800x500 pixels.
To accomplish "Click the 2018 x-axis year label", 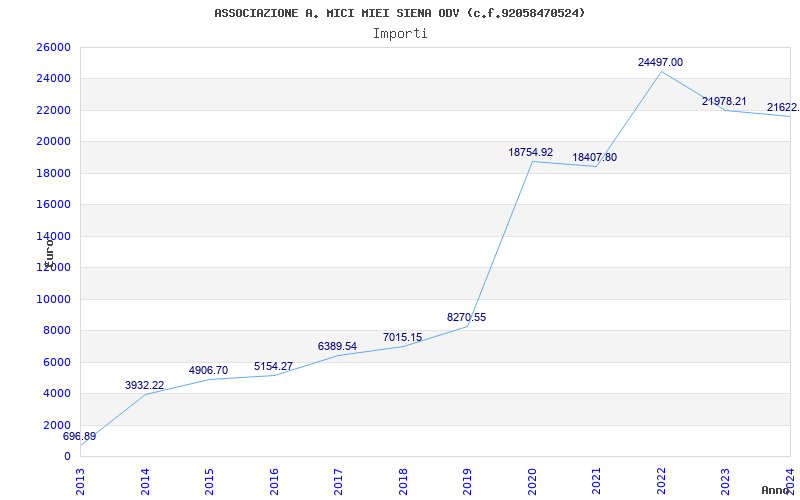I will pos(403,482).
